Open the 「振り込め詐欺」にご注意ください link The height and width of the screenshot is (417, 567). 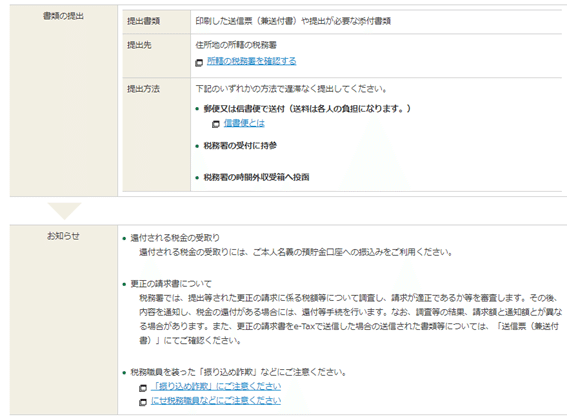[x=216, y=386]
